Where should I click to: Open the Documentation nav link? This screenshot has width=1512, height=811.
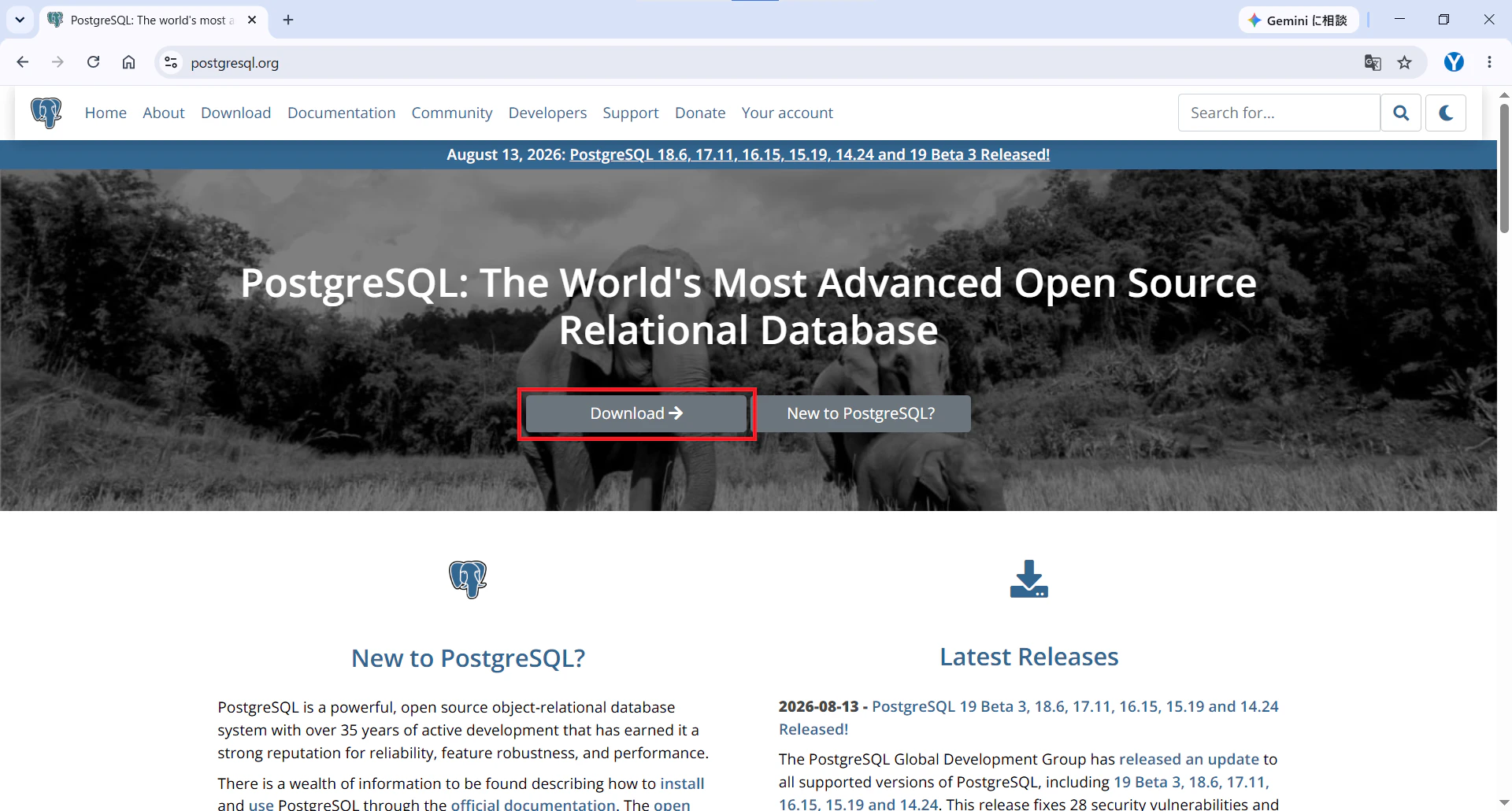342,113
